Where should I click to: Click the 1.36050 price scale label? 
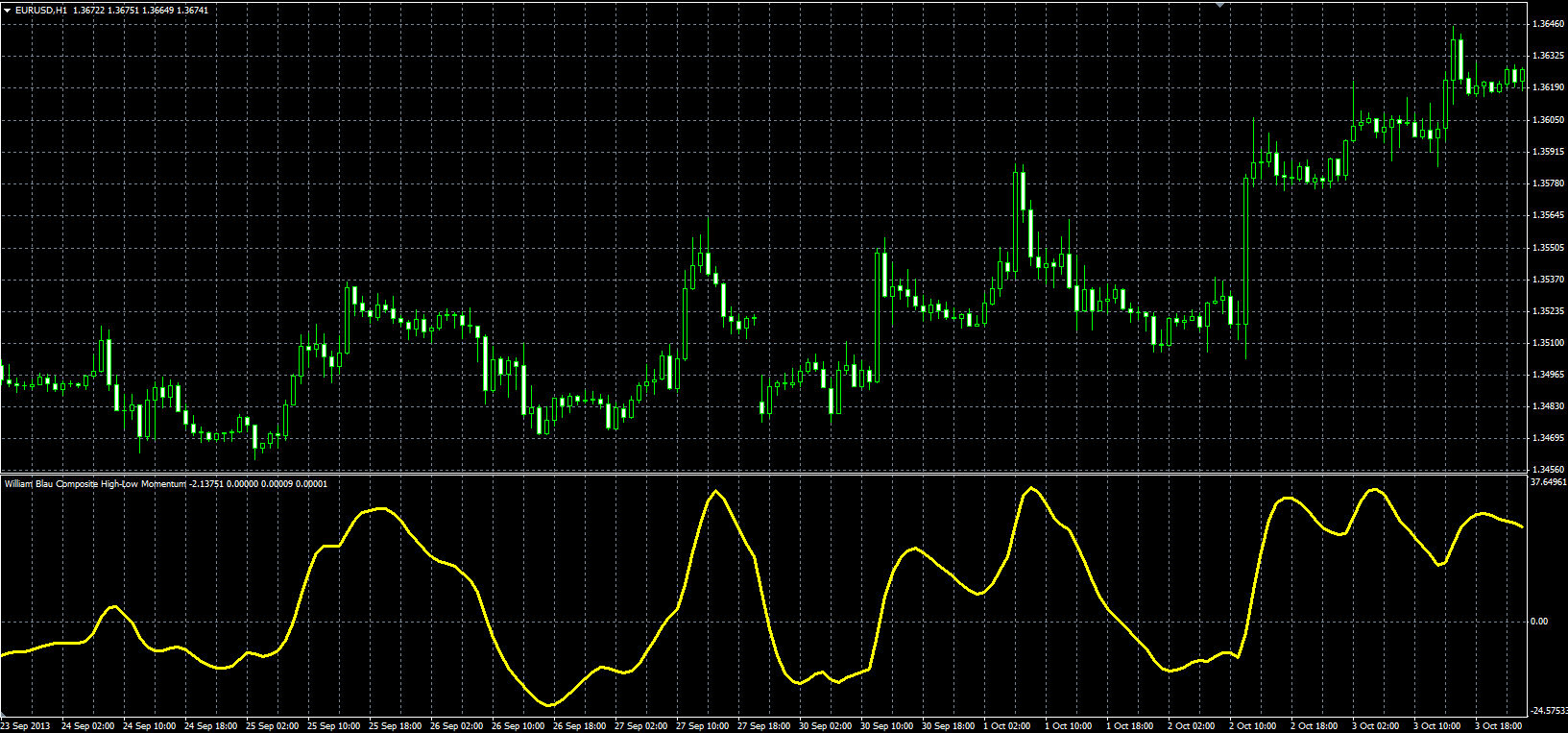pos(1549,120)
